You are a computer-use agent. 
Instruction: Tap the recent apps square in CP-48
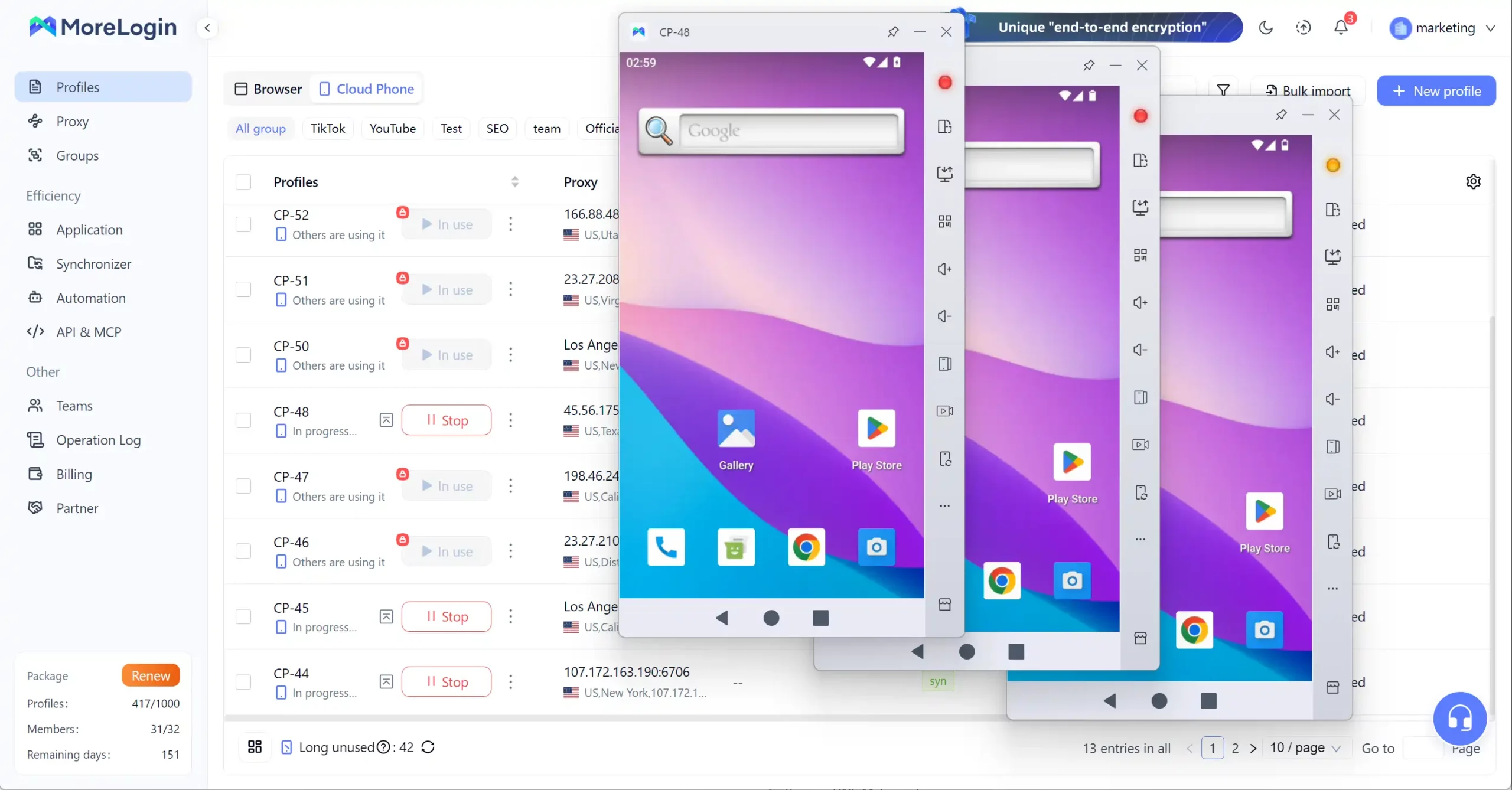(x=820, y=618)
